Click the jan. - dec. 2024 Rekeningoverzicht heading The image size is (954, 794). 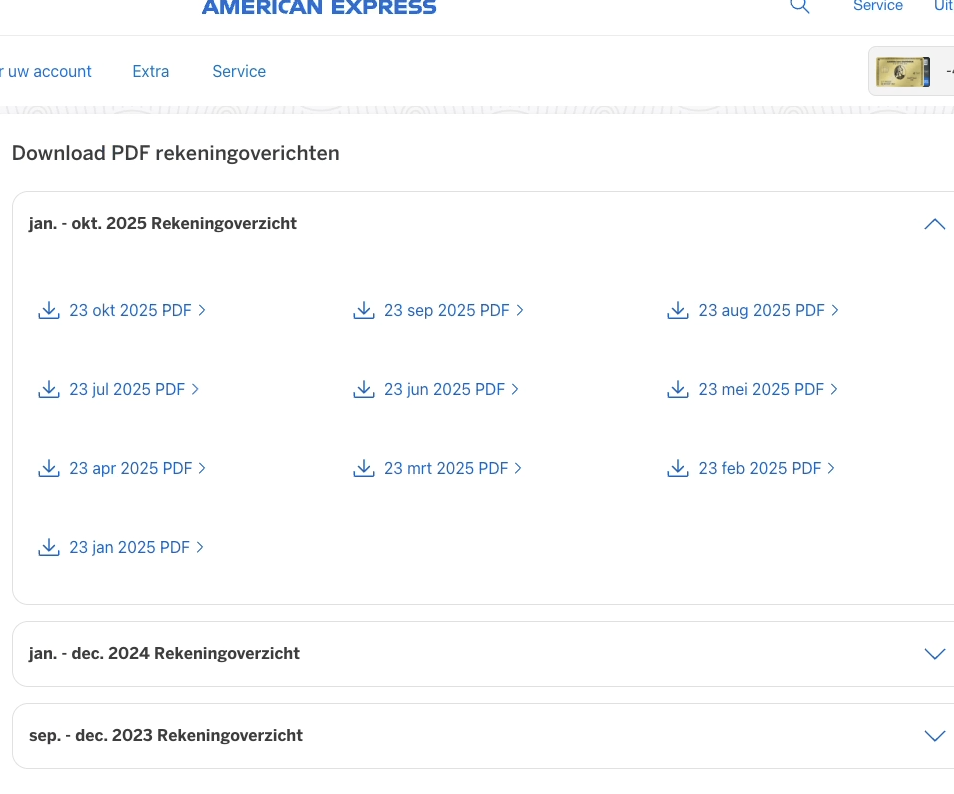pyautogui.click(x=164, y=653)
